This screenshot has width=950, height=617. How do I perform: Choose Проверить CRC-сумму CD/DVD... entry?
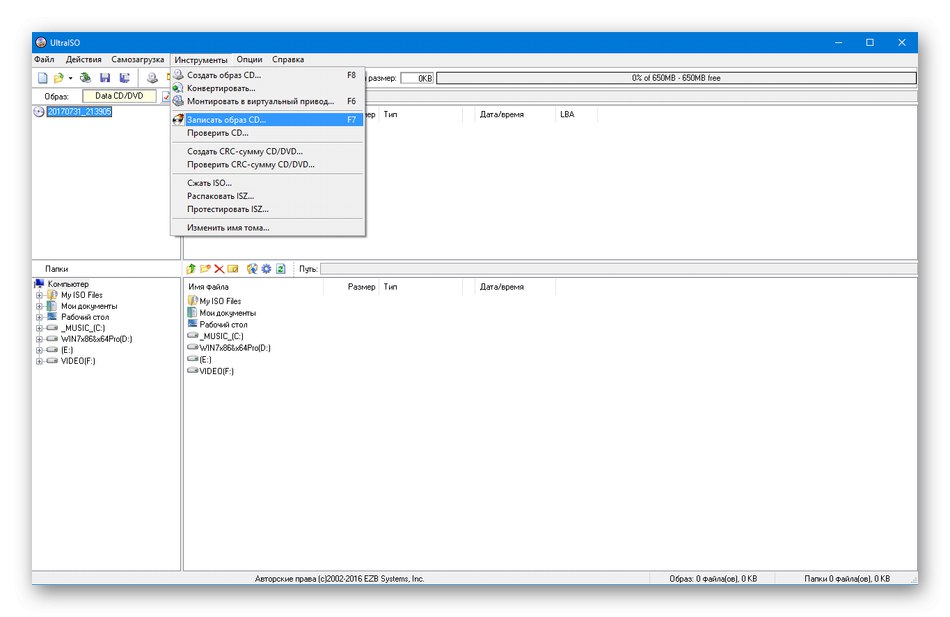[267, 164]
